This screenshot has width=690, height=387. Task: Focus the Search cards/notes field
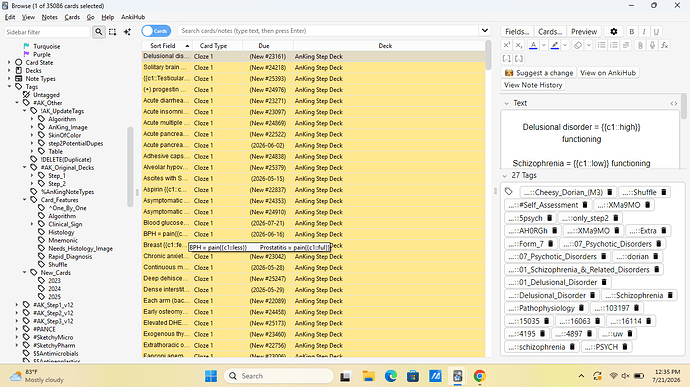click(328, 31)
